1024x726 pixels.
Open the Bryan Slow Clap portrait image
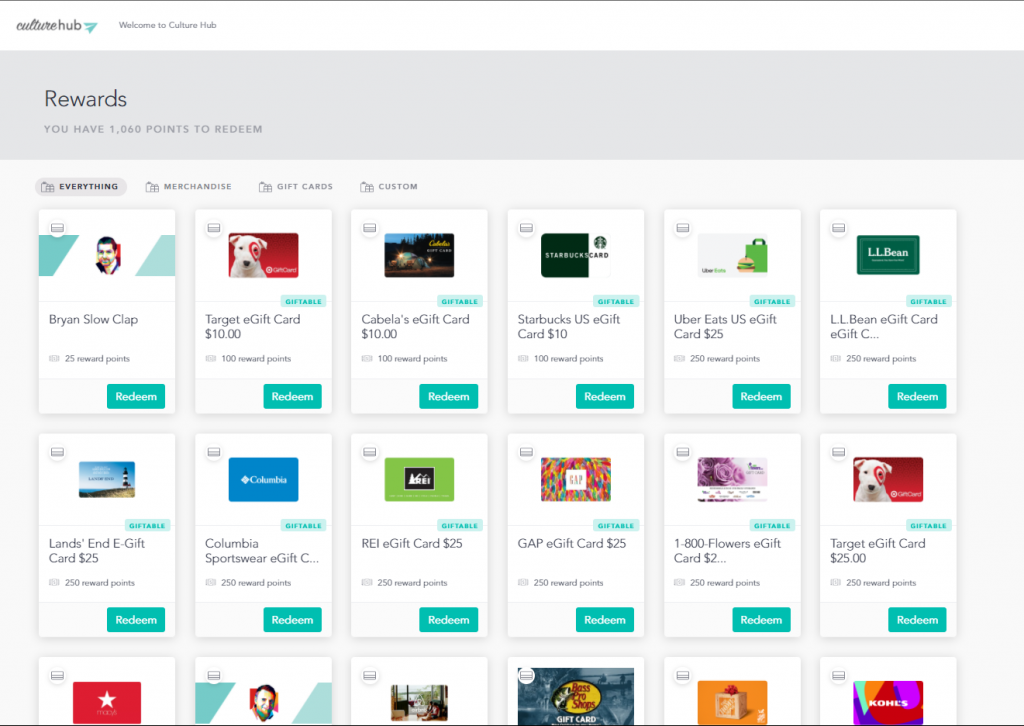(108, 255)
